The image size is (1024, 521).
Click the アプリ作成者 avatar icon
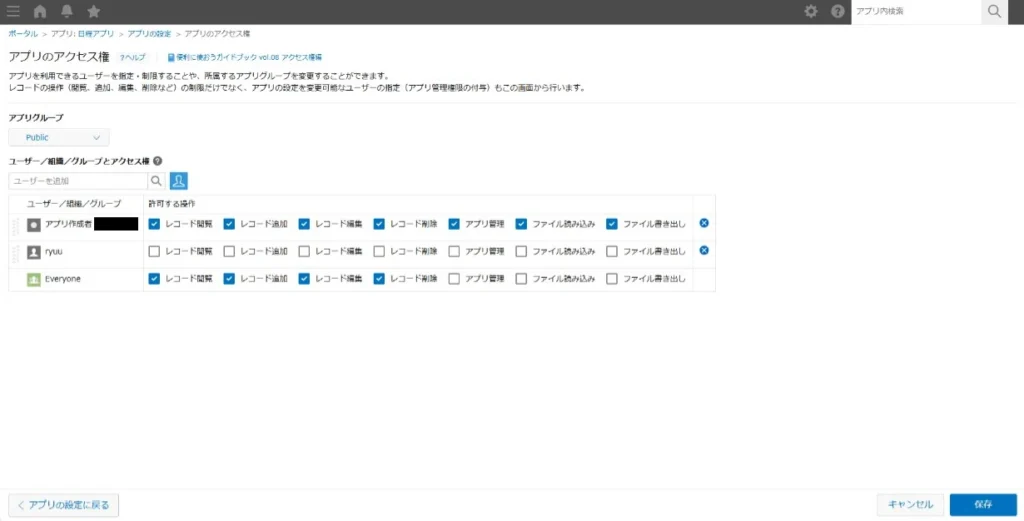[34, 225]
